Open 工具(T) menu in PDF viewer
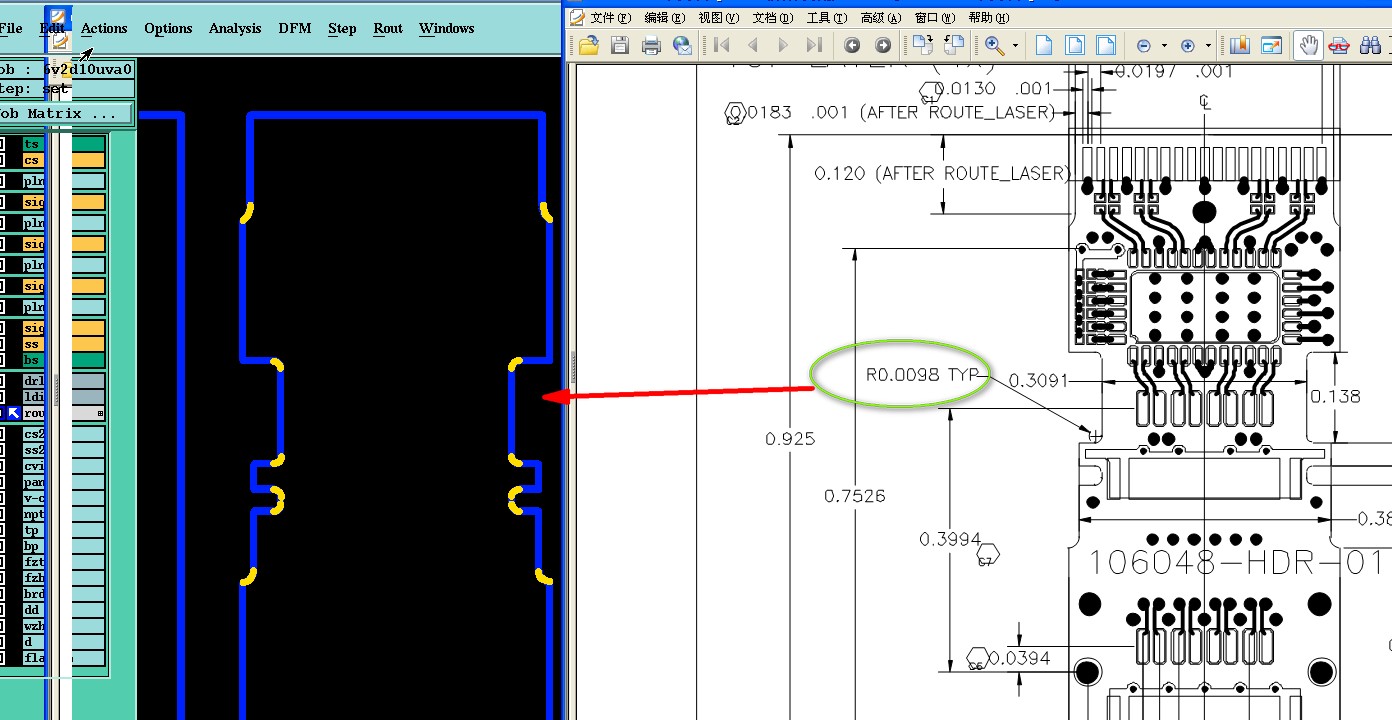Screen dimensions: 1392x720 coord(827,17)
